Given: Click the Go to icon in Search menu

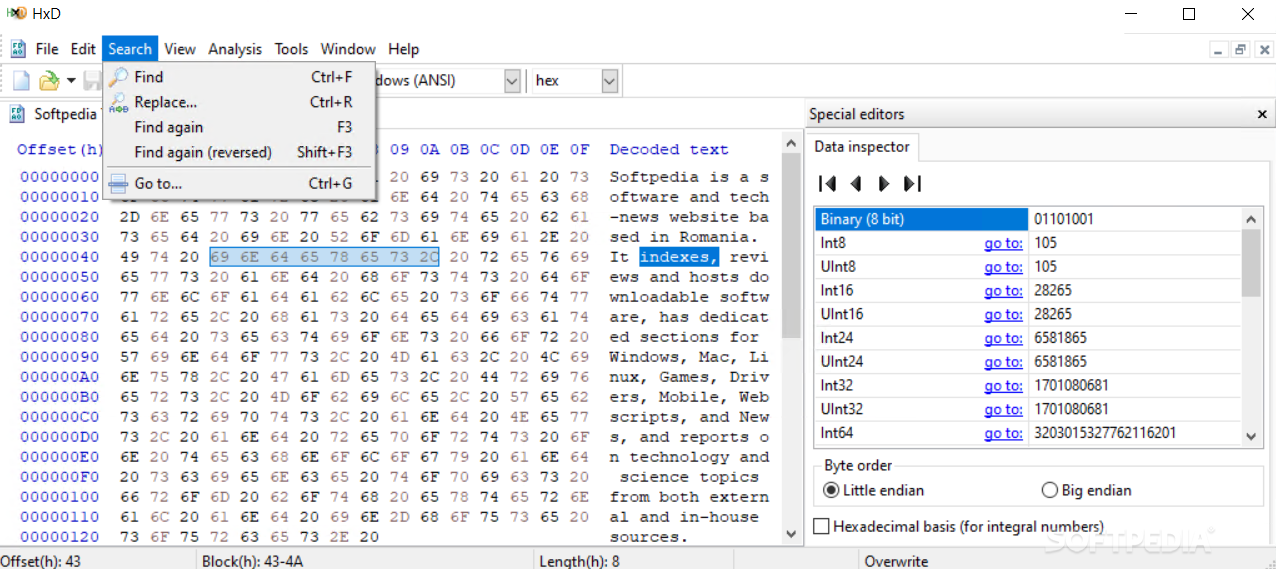Looking at the screenshot, I should coord(119,184).
